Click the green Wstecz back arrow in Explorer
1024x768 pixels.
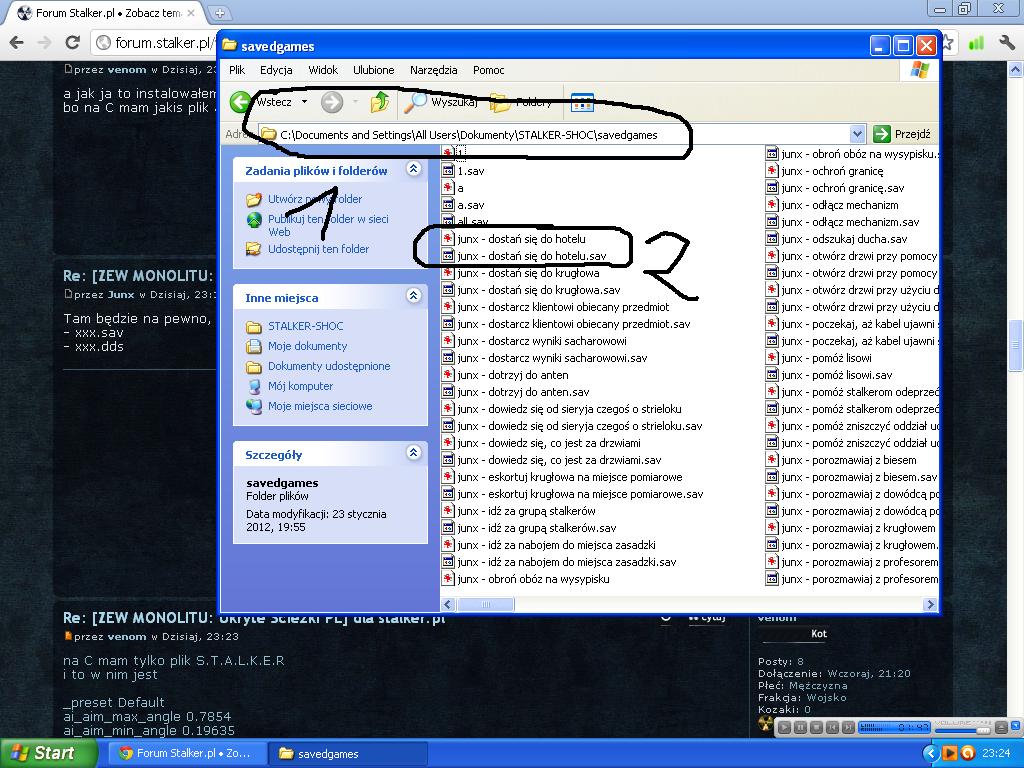pyautogui.click(x=240, y=102)
